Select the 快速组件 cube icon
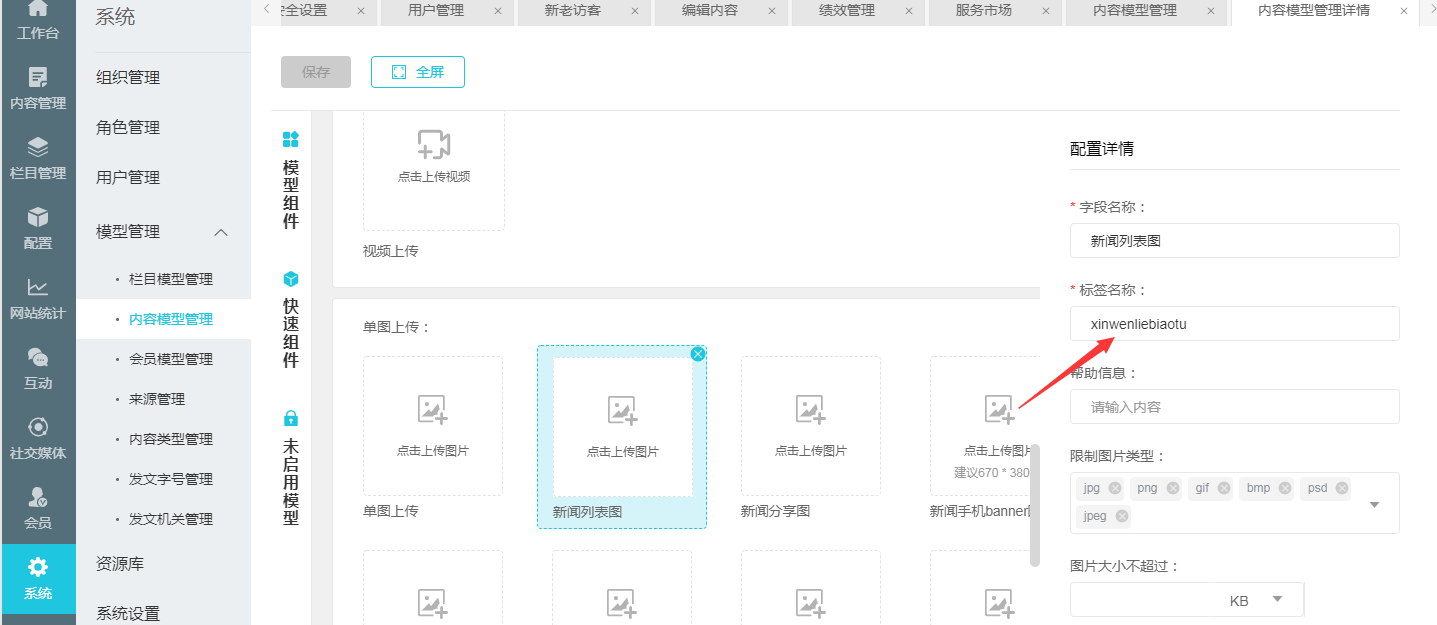 pyautogui.click(x=291, y=279)
